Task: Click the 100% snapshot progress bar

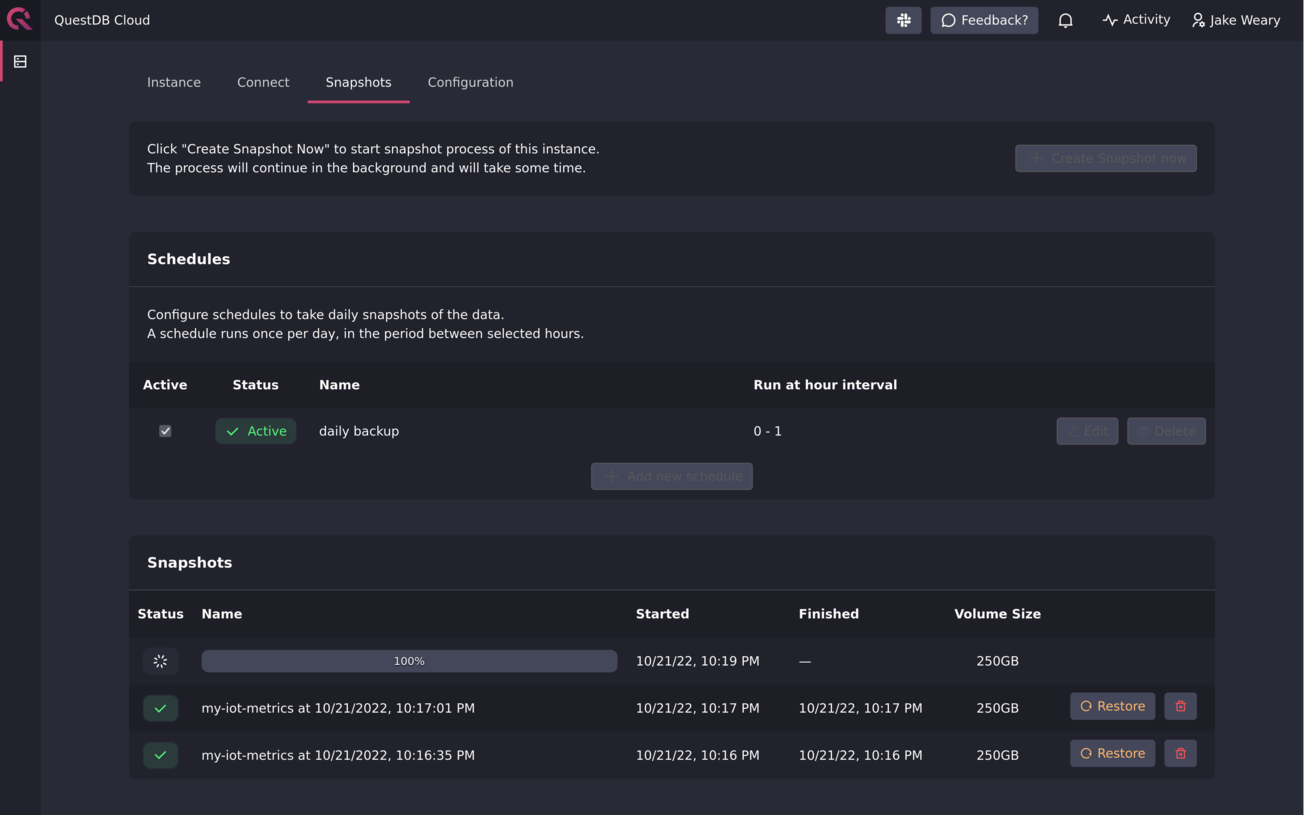Action: click(x=409, y=661)
